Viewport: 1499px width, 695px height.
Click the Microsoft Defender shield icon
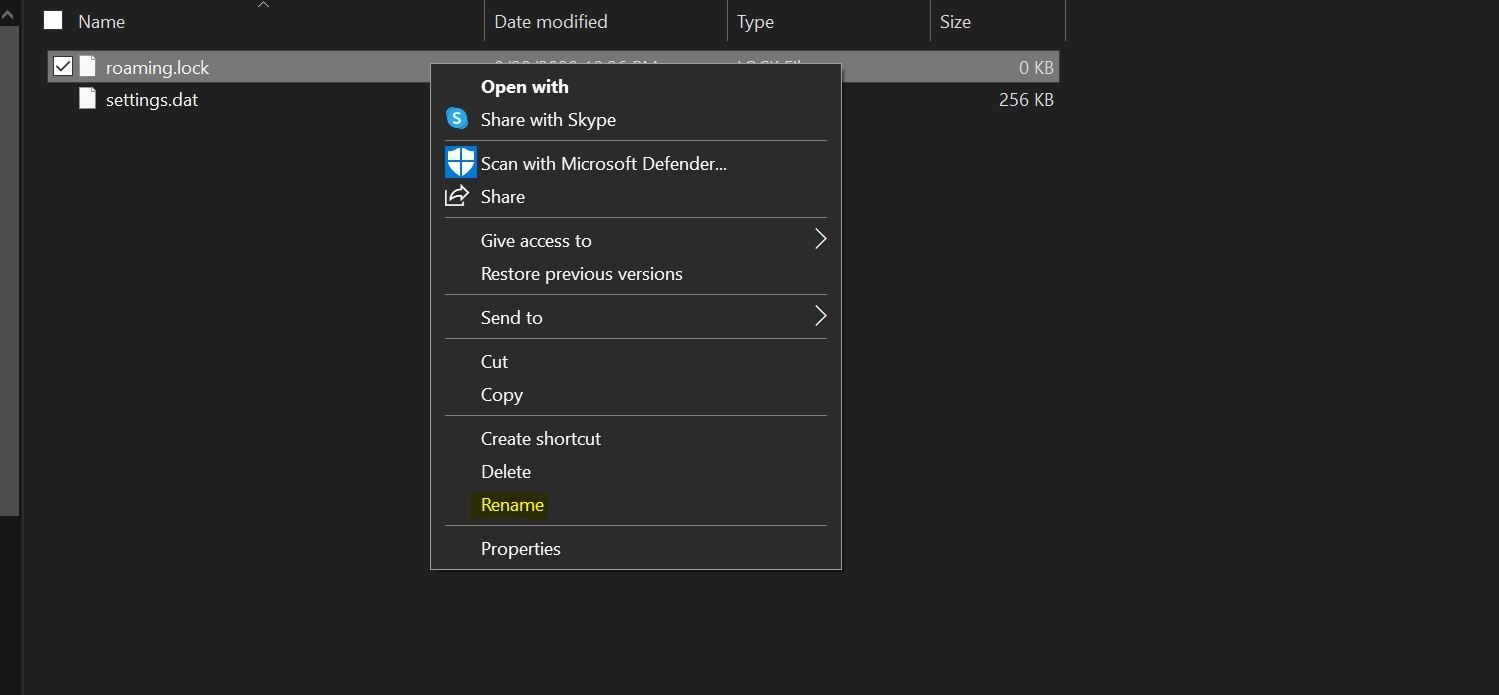click(x=458, y=161)
